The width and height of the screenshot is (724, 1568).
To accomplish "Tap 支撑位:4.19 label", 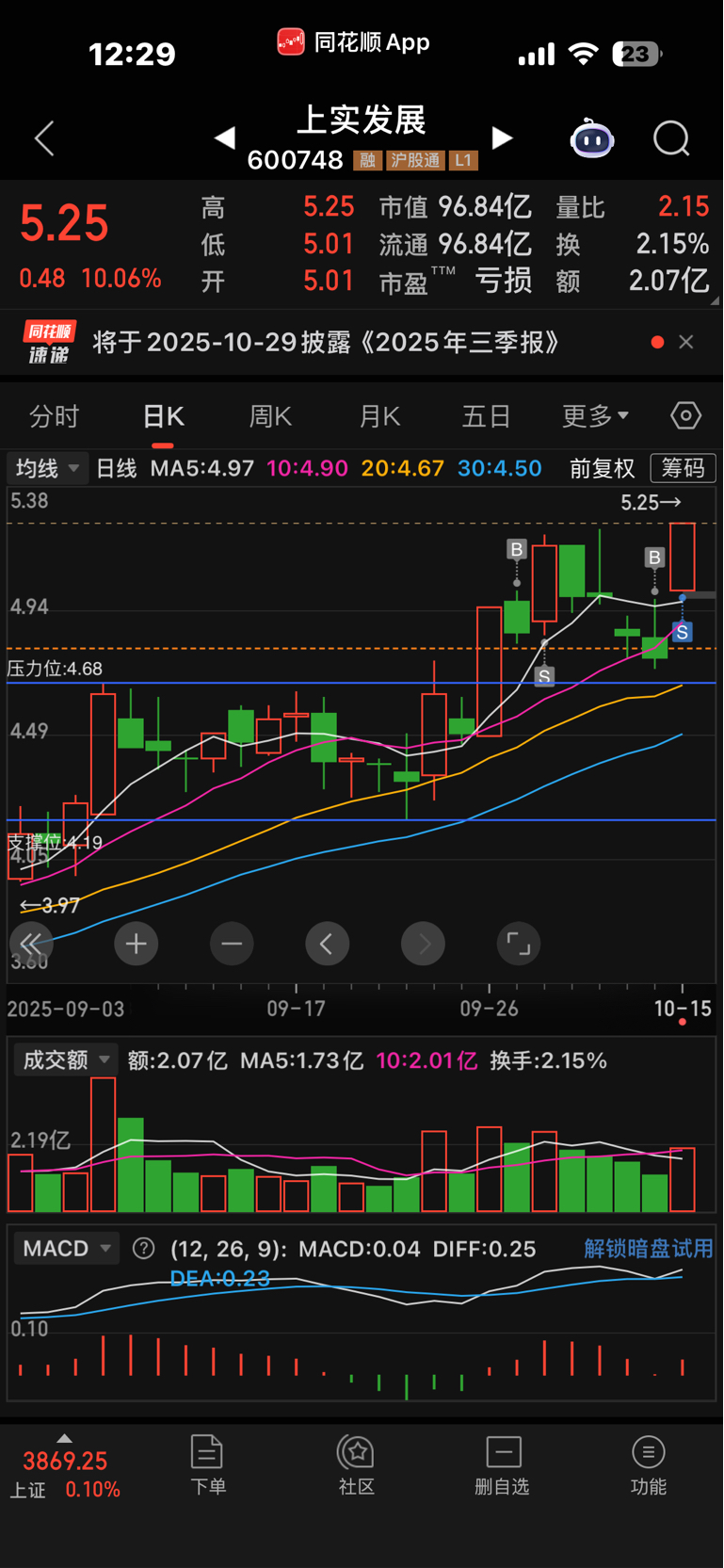I will tap(55, 842).
